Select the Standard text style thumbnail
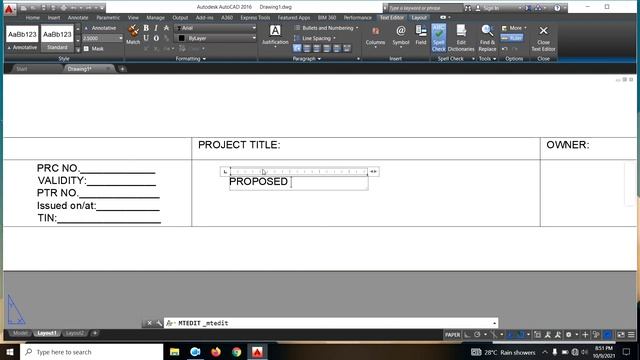The width and height of the screenshot is (640, 360). pyautogui.click(x=57, y=38)
